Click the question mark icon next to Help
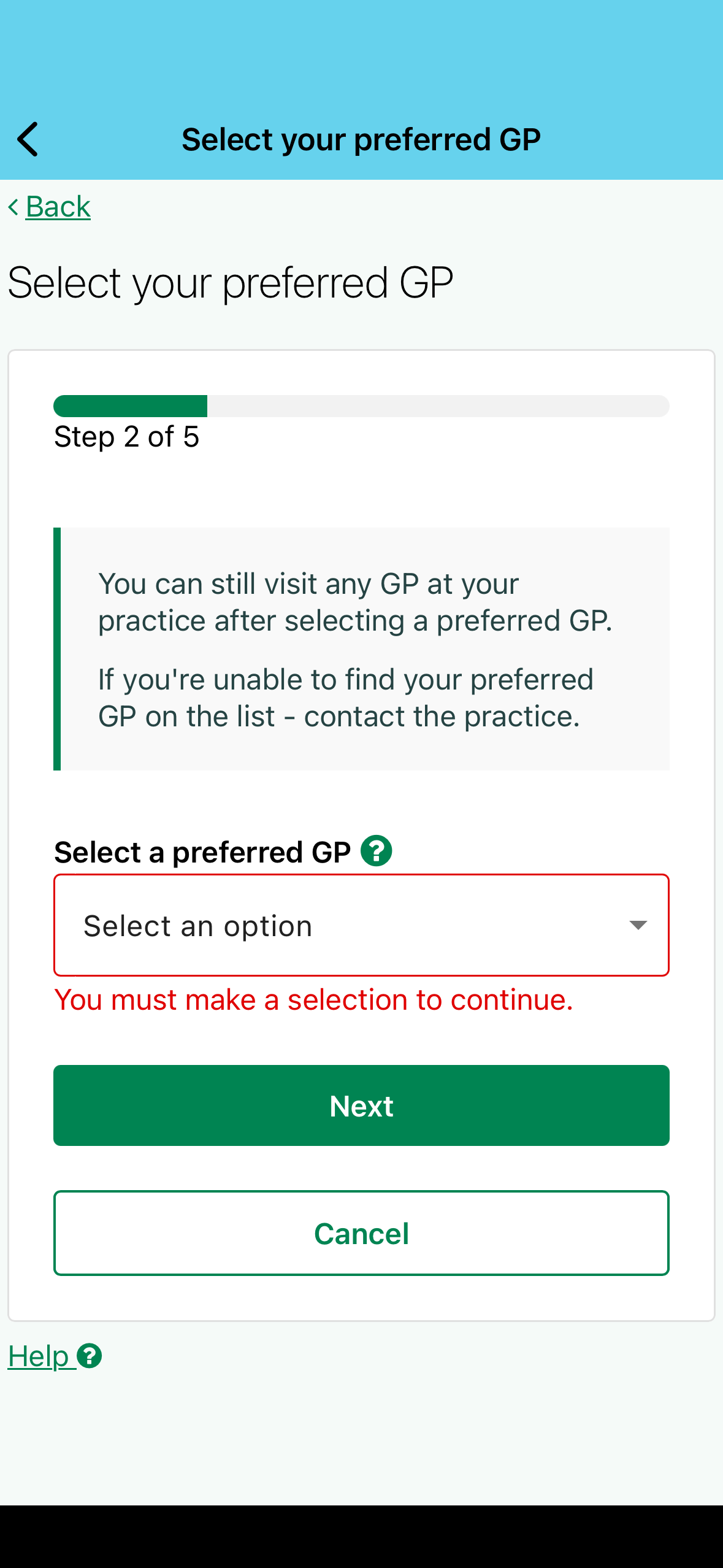Image resolution: width=723 pixels, height=1568 pixels. (x=90, y=1356)
